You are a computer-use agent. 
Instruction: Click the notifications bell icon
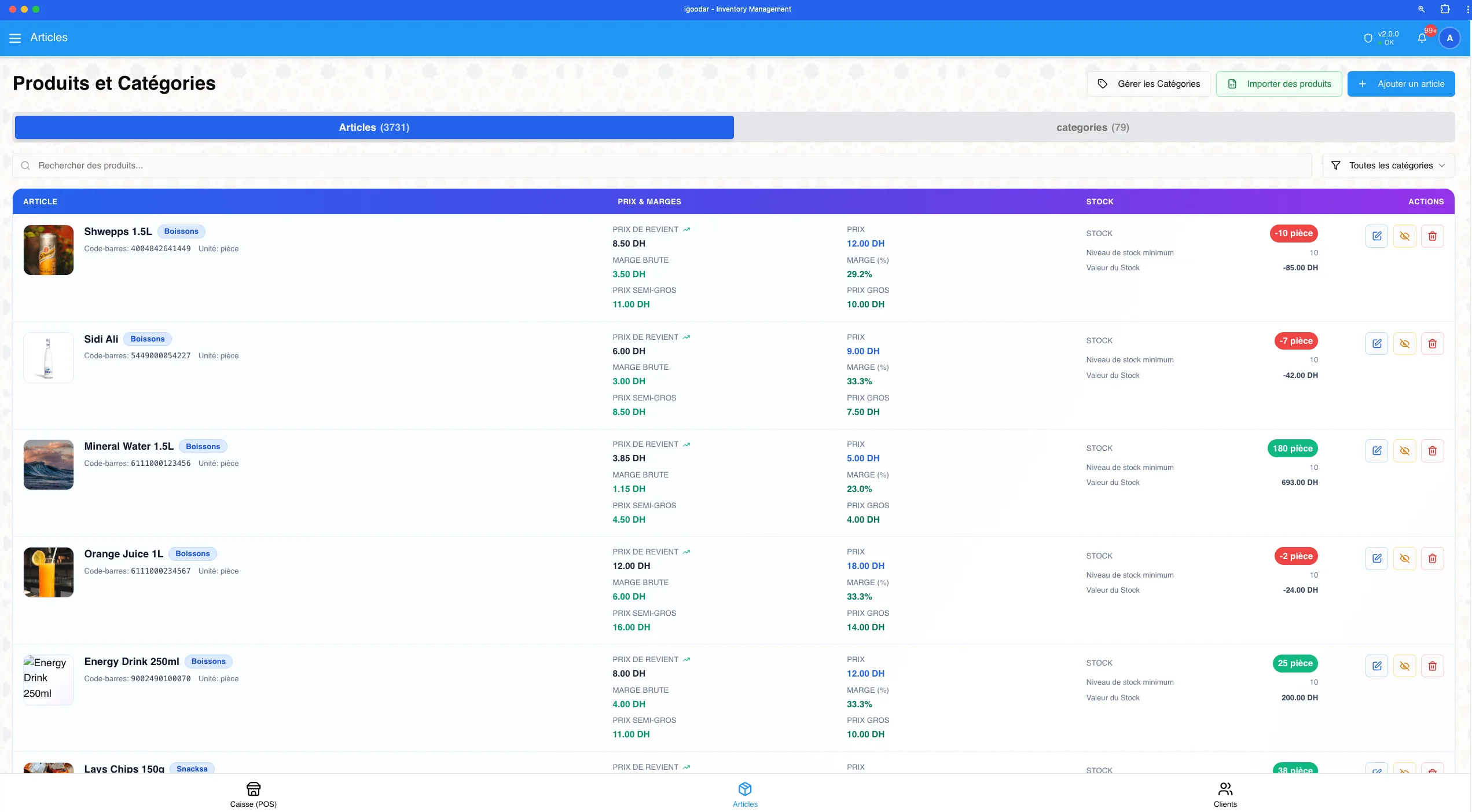[x=1422, y=38]
